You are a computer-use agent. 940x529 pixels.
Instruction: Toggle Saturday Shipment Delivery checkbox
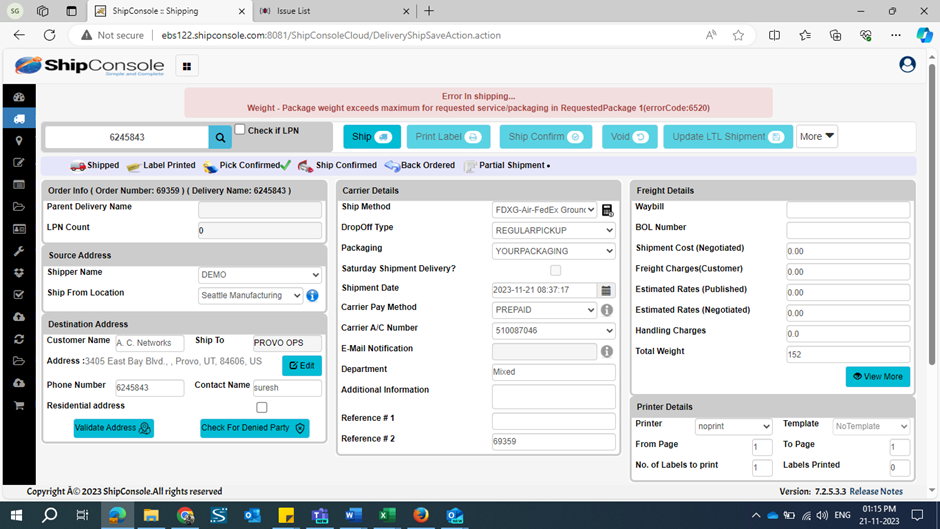(556, 270)
